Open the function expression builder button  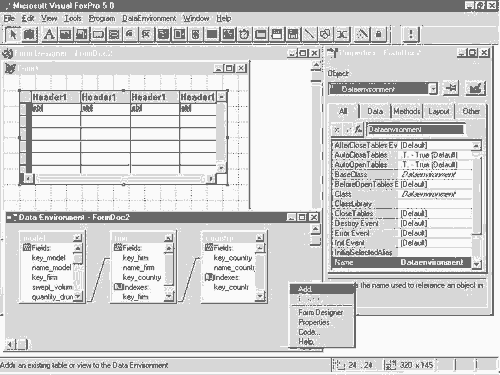click(x=358, y=129)
